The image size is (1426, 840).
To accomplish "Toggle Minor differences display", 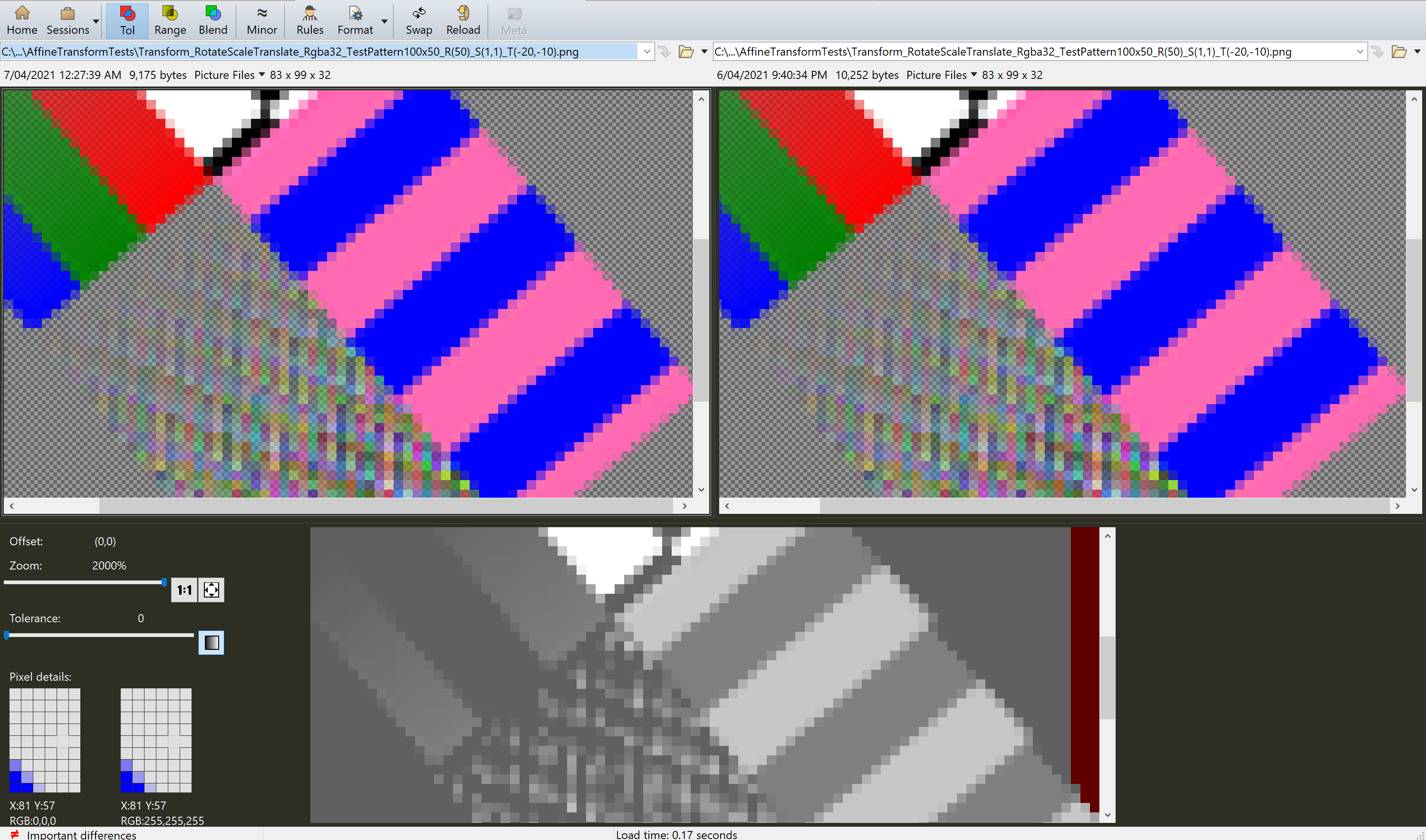I will click(x=261, y=20).
